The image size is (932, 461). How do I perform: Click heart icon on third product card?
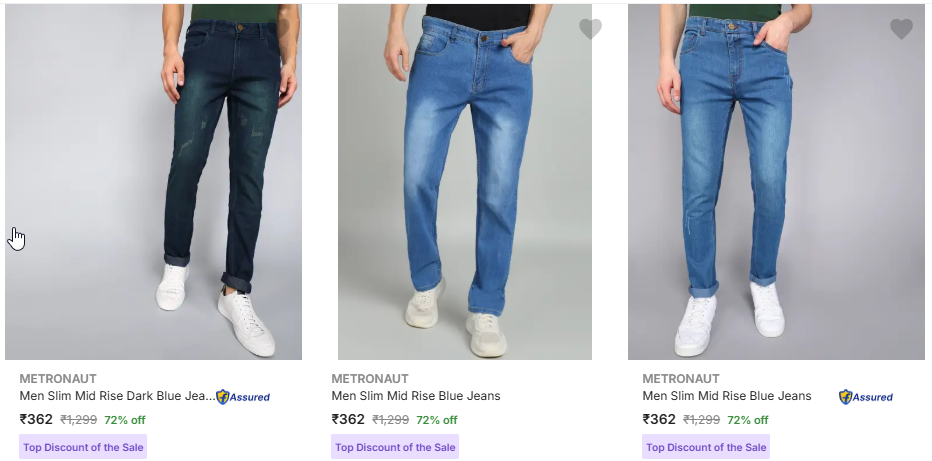pos(901,29)
